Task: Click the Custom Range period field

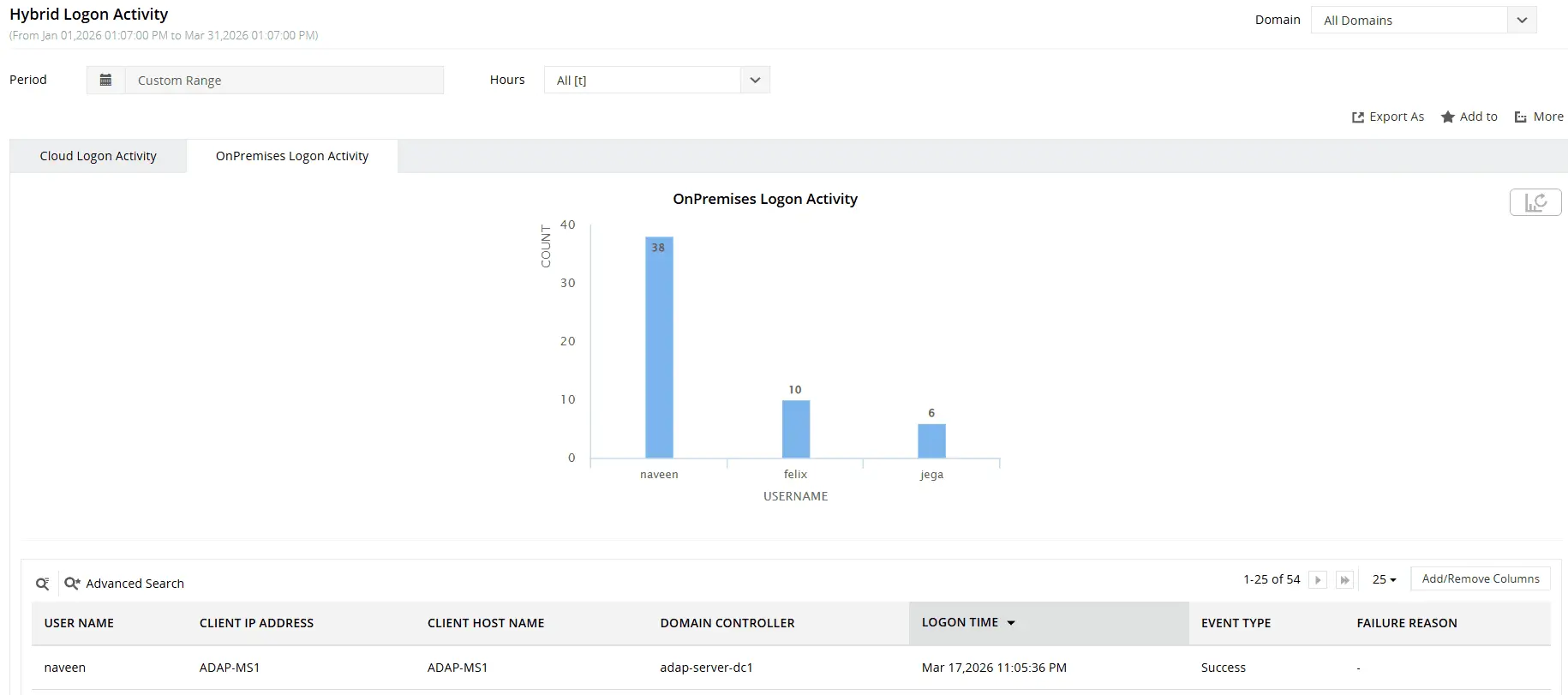Action: click(x=284, y=80)
